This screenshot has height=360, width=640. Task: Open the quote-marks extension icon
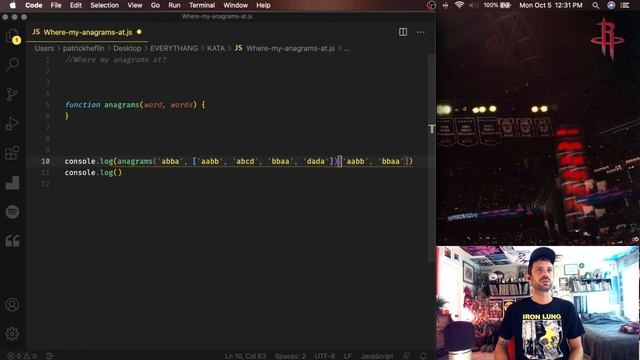pyautogui.click(x=12, y=241)
